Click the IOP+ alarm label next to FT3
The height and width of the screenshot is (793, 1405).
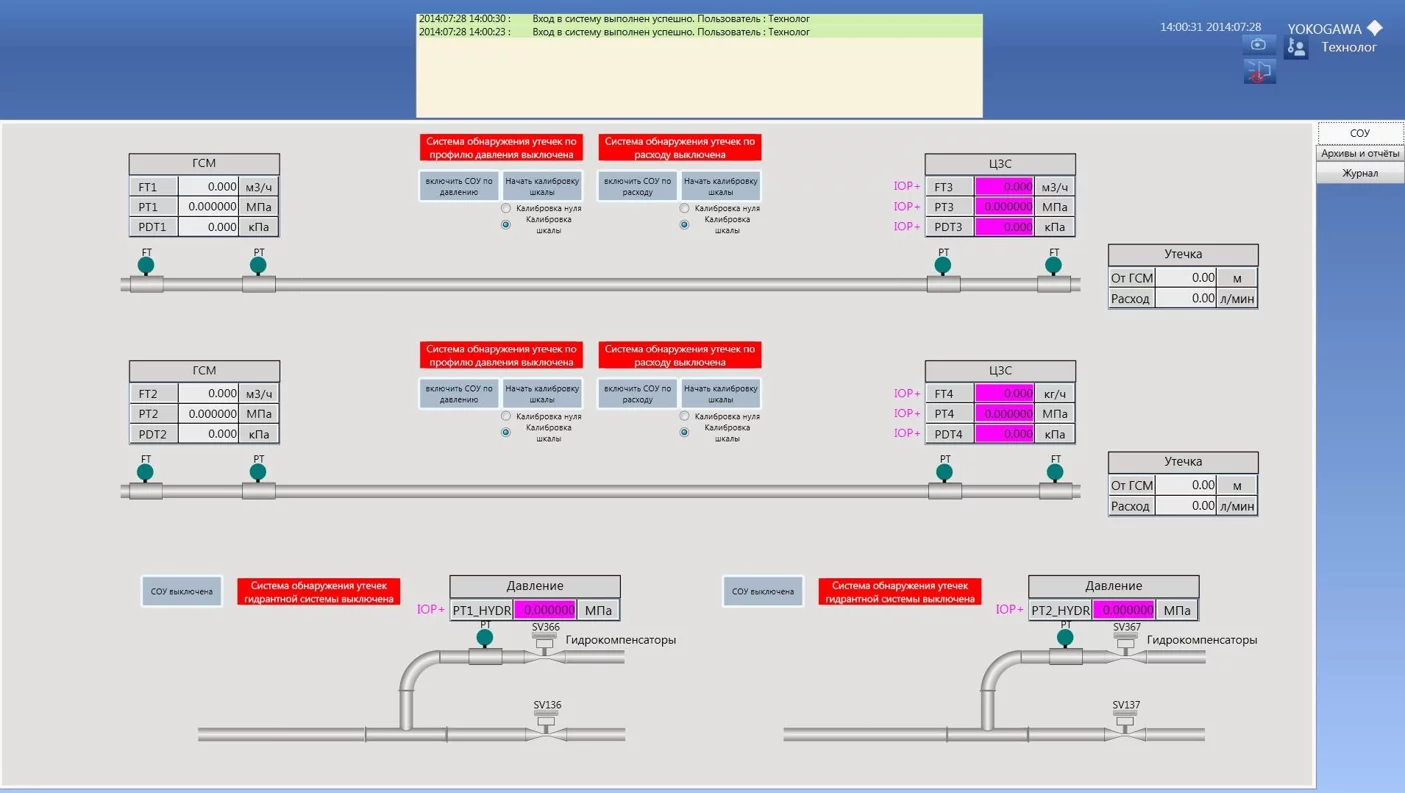point(907,186)
